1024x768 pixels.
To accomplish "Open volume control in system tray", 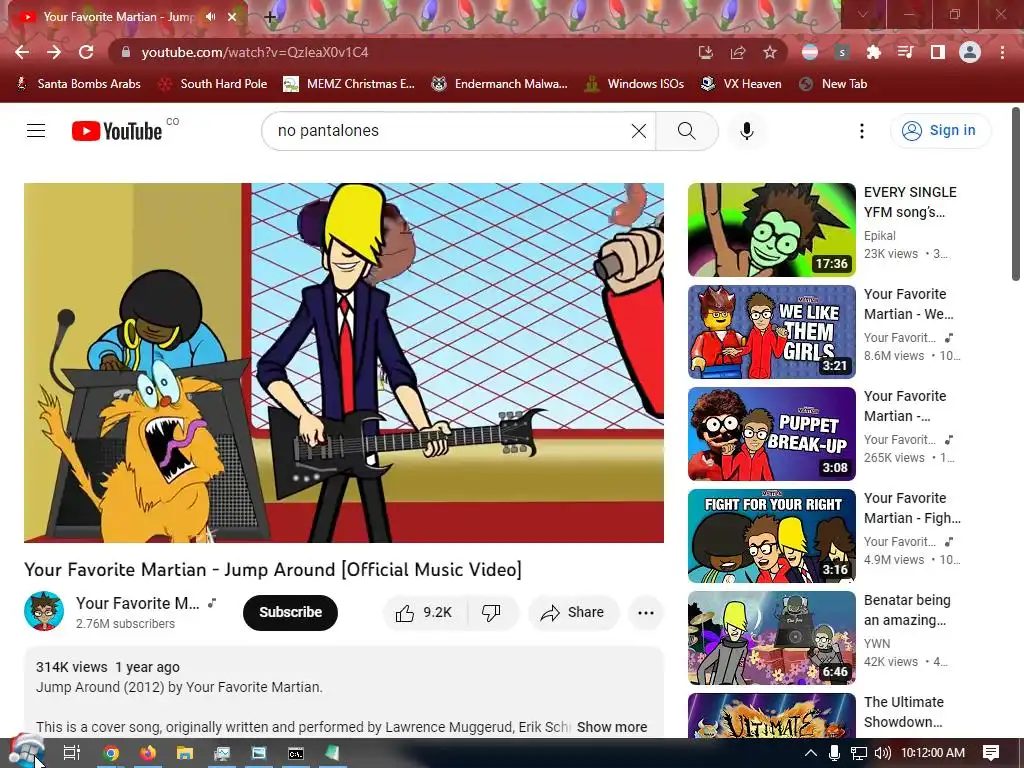I will pos(883,753).
